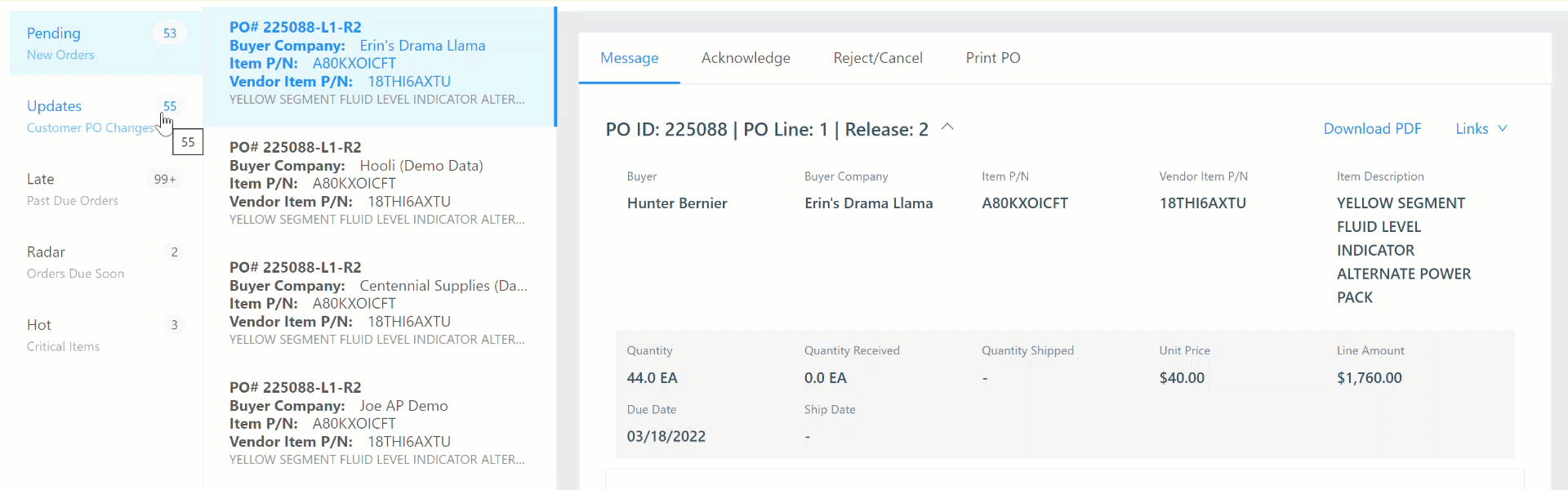
Task: Switch to the Acknowledge tab
Action: pos(746,58)
